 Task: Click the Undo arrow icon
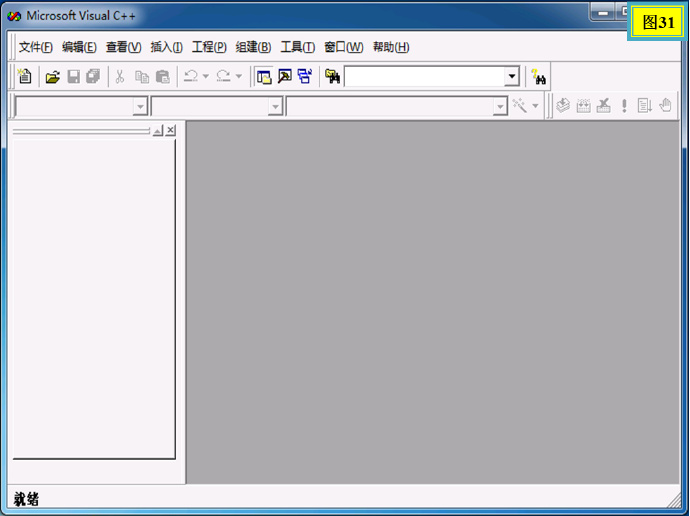[x=191, y=77]
